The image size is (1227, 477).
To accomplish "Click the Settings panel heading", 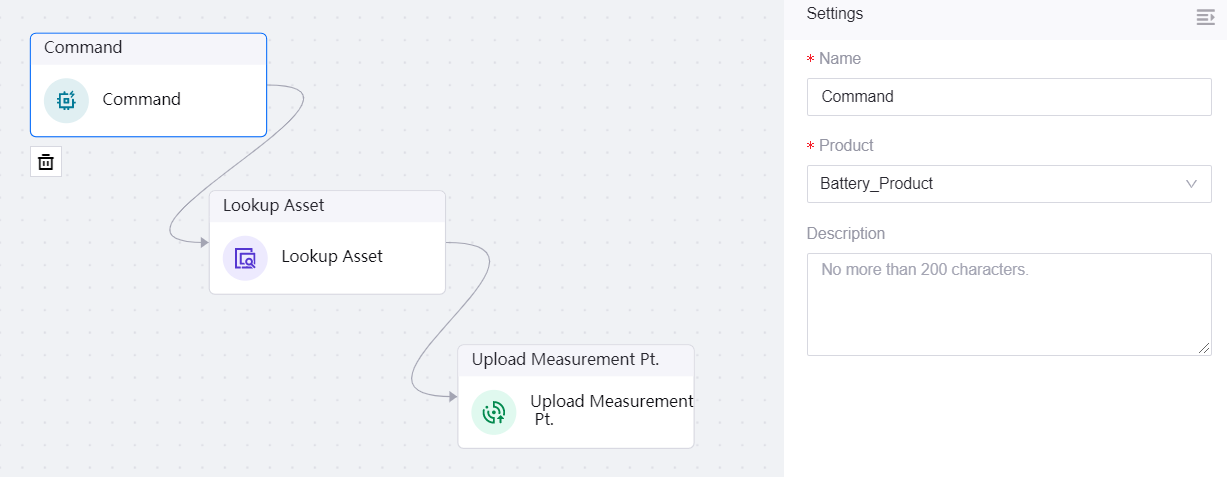I will pyautogui.click(x=835, y=14).
